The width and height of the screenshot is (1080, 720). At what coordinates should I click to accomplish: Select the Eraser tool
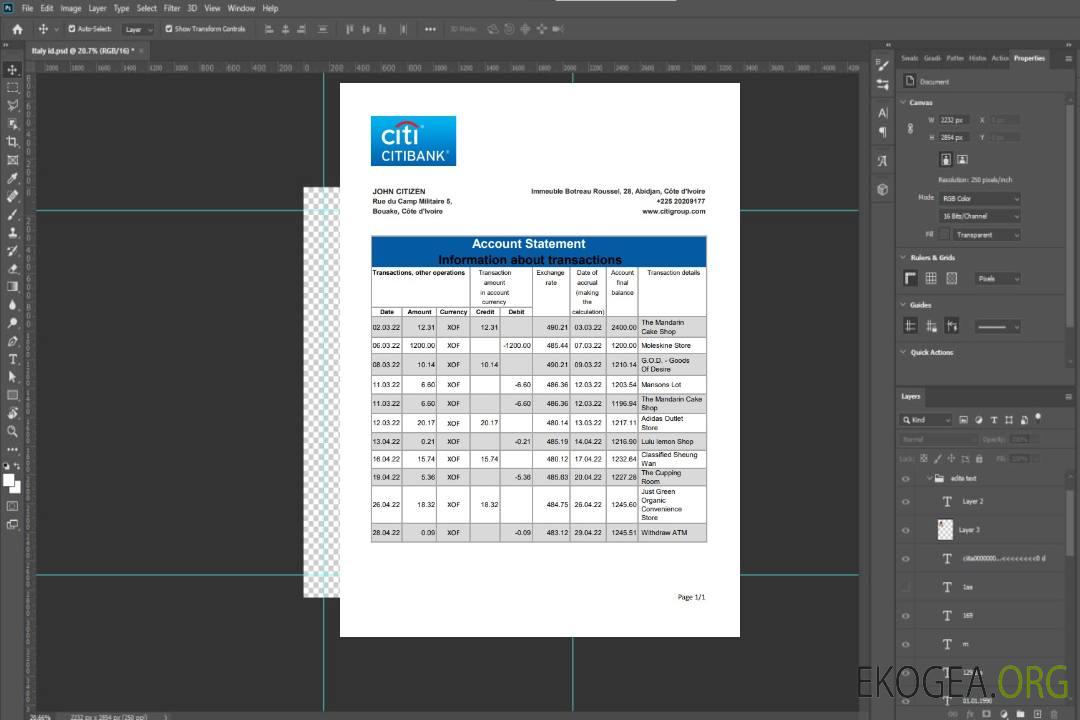click(x=12, y=269)
